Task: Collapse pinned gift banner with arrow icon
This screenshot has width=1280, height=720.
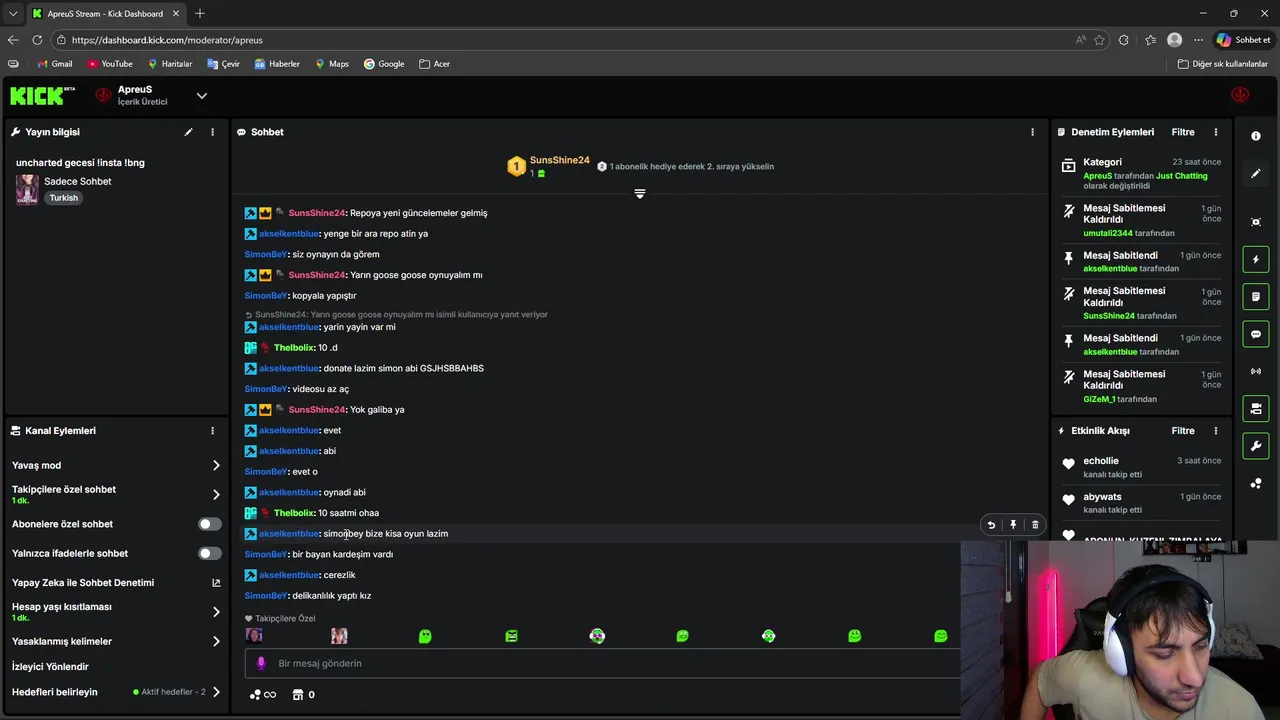Action: [x=640, y=193]
